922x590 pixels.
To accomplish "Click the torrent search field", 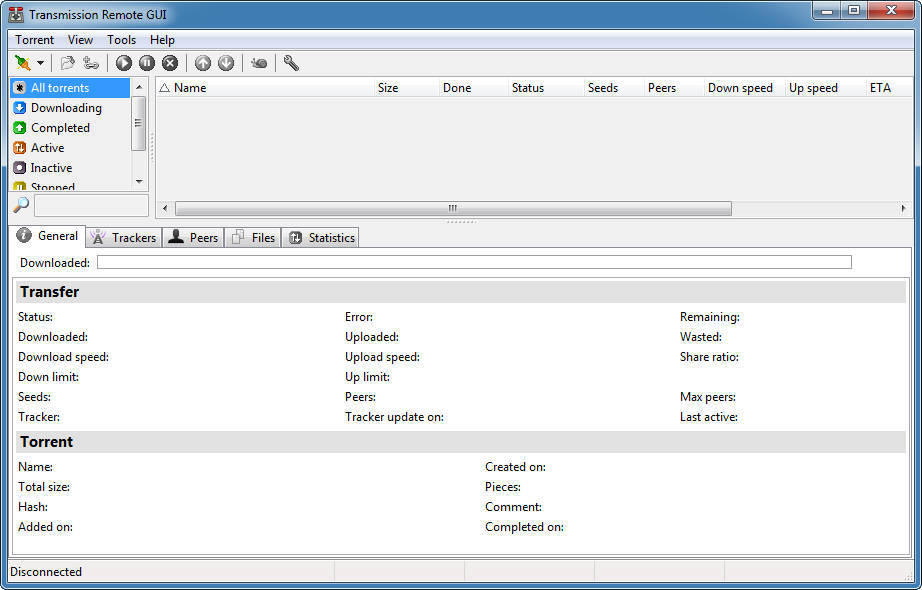I will 90,205.
